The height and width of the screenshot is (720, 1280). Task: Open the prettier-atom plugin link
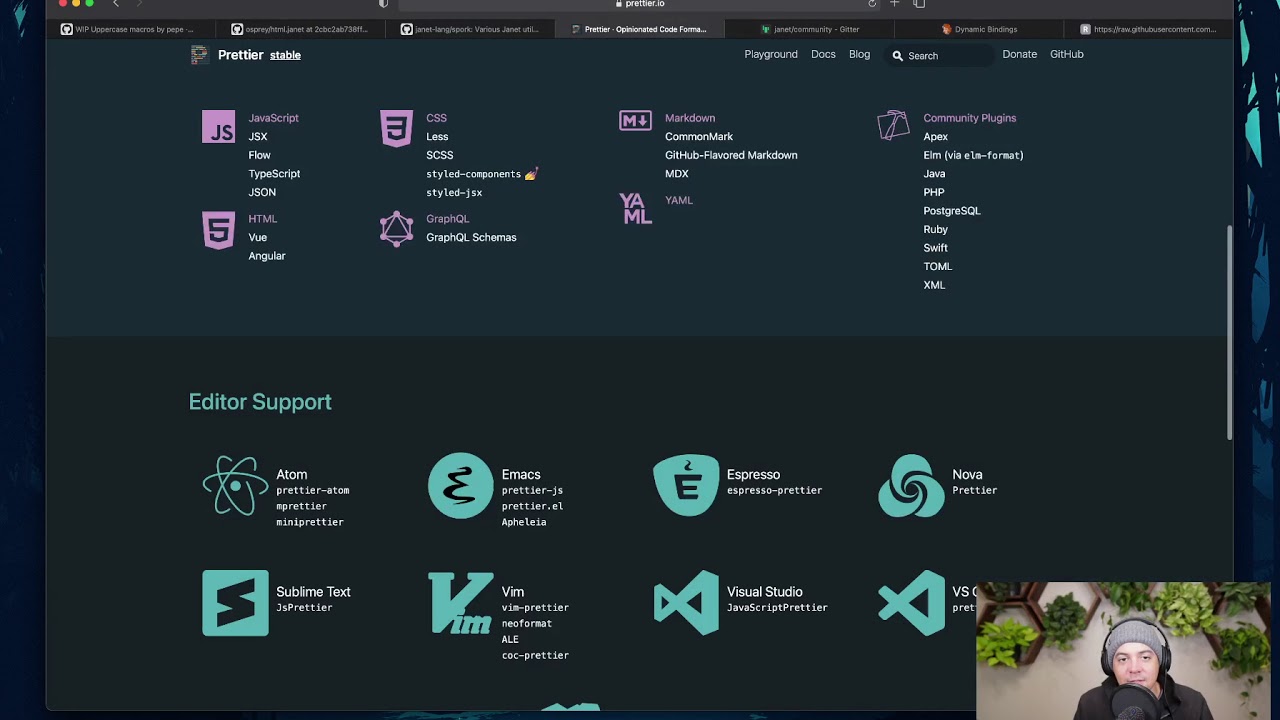tap(313, 490)
